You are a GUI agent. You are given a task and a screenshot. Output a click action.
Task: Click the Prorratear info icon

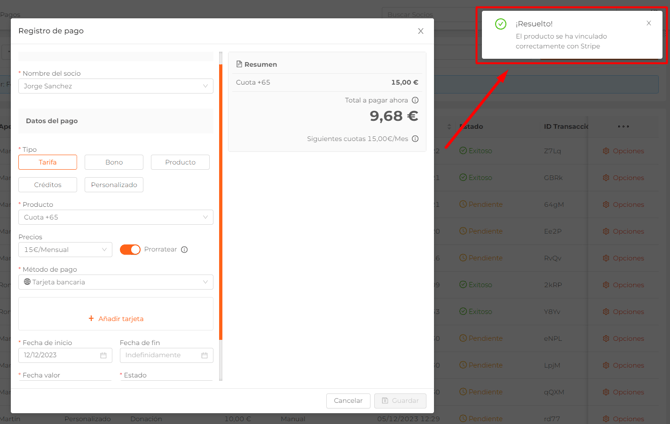point(184,250)
